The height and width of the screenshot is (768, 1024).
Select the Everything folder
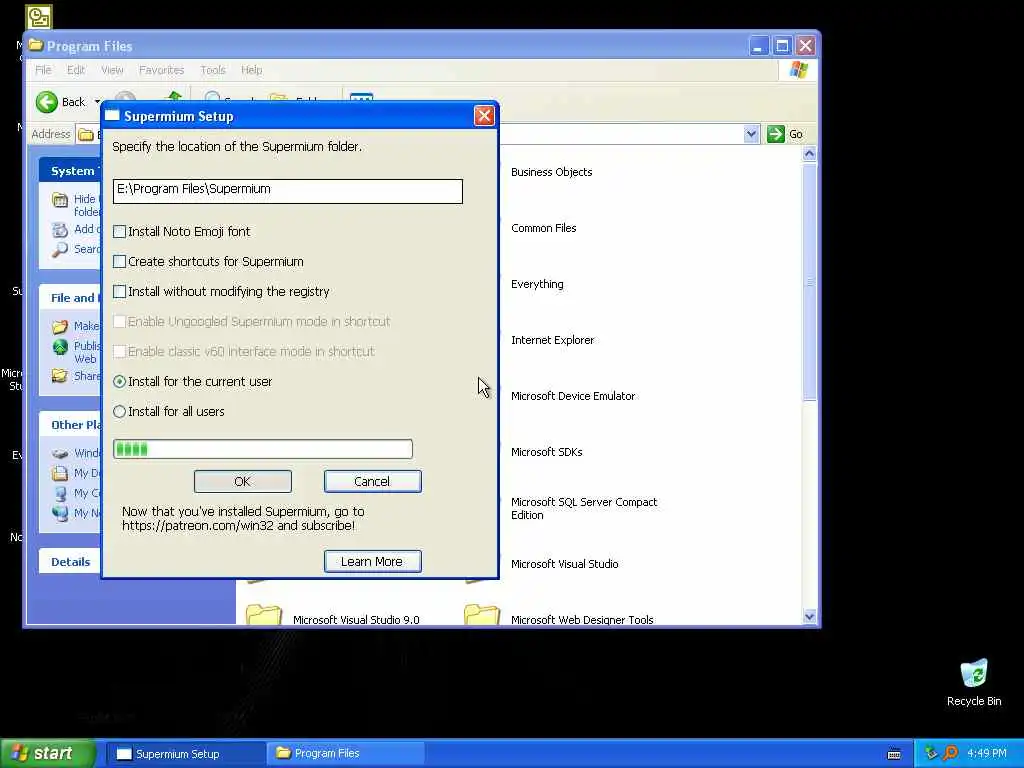click(x=537, y=284)
